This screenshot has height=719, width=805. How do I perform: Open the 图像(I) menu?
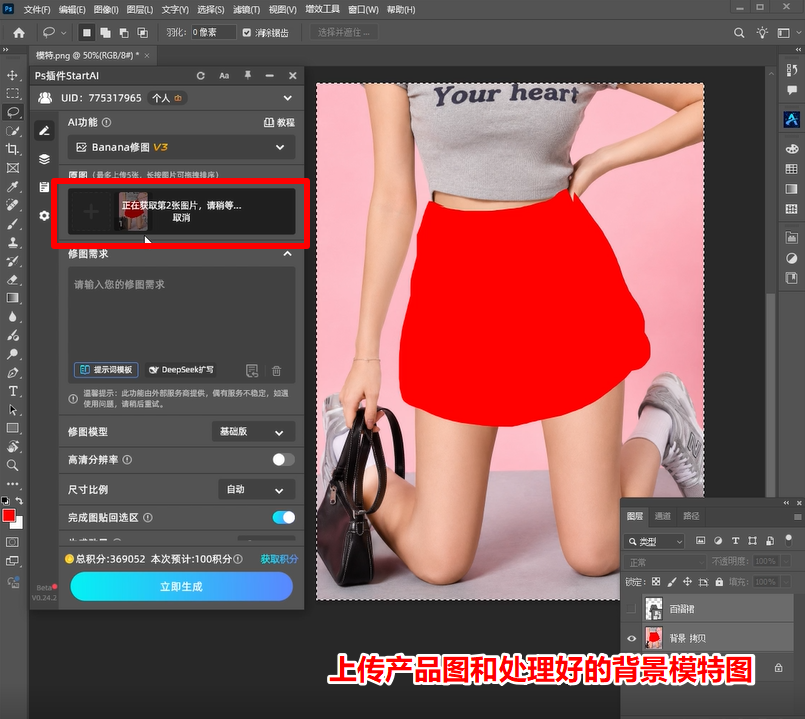[x=106, y=10]
